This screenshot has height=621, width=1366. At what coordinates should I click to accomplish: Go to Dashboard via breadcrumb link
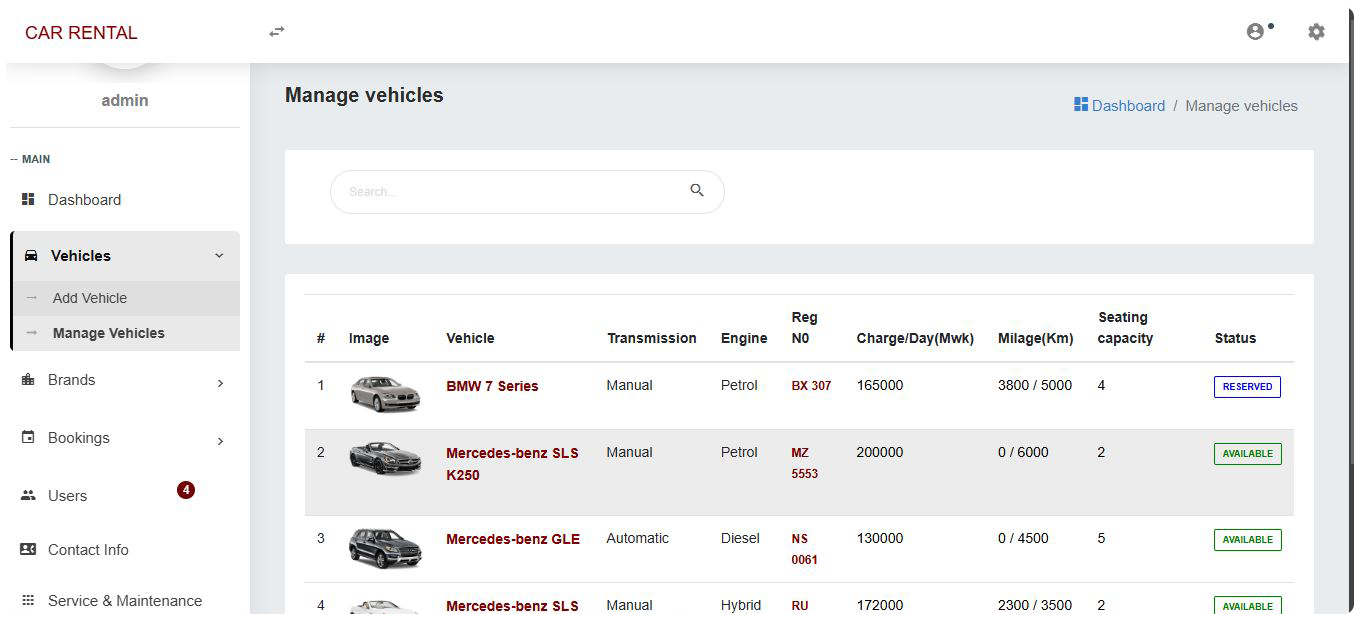[x=1128, y=105]
